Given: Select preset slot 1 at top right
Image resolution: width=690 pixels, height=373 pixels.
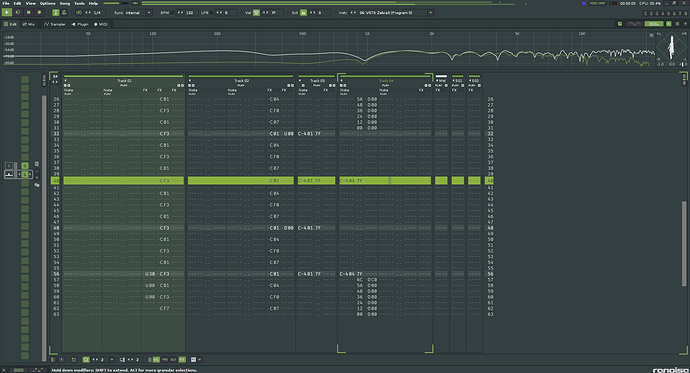Looking at the screenshot, I should coord(646,13).
